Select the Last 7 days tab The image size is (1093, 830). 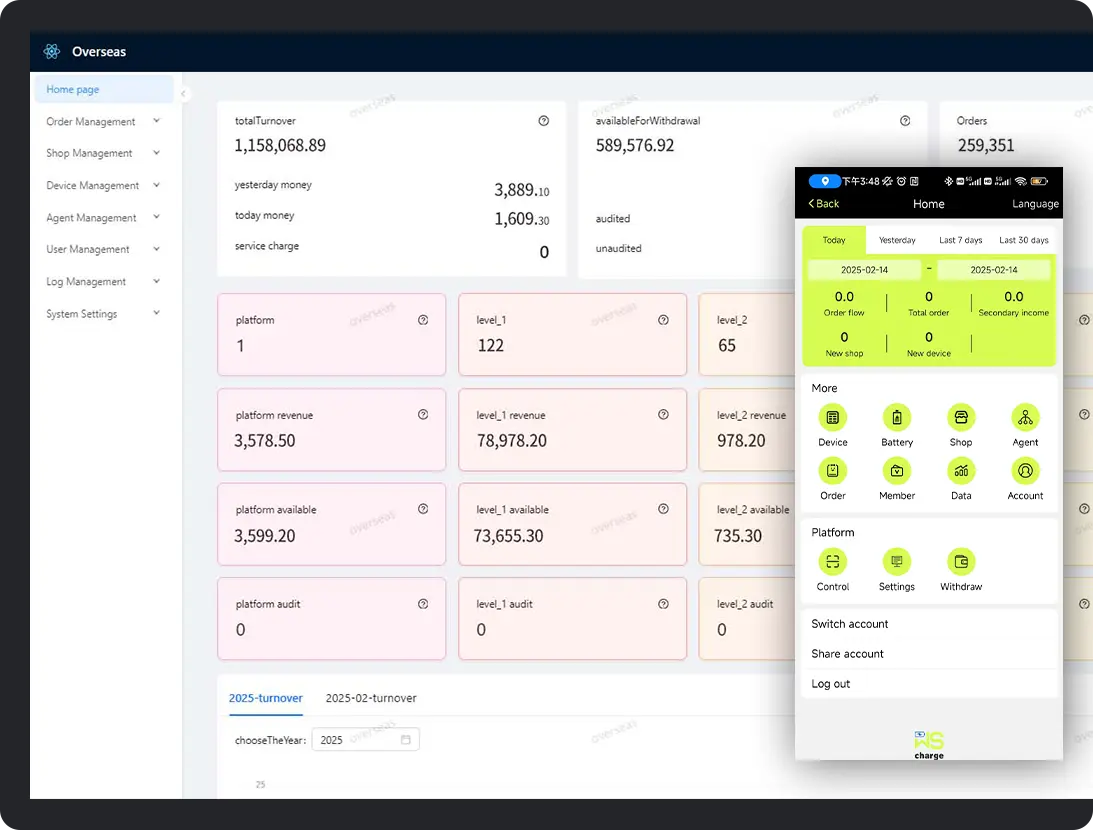click(x=960, y=240)
